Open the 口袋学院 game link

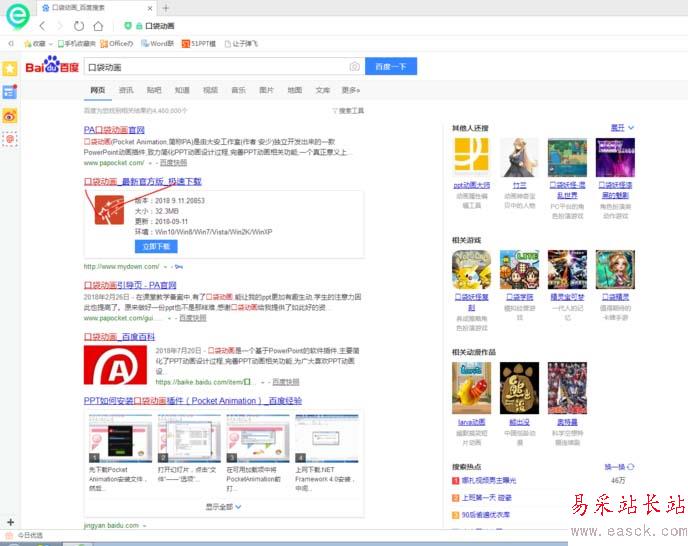tap(520, 297)
